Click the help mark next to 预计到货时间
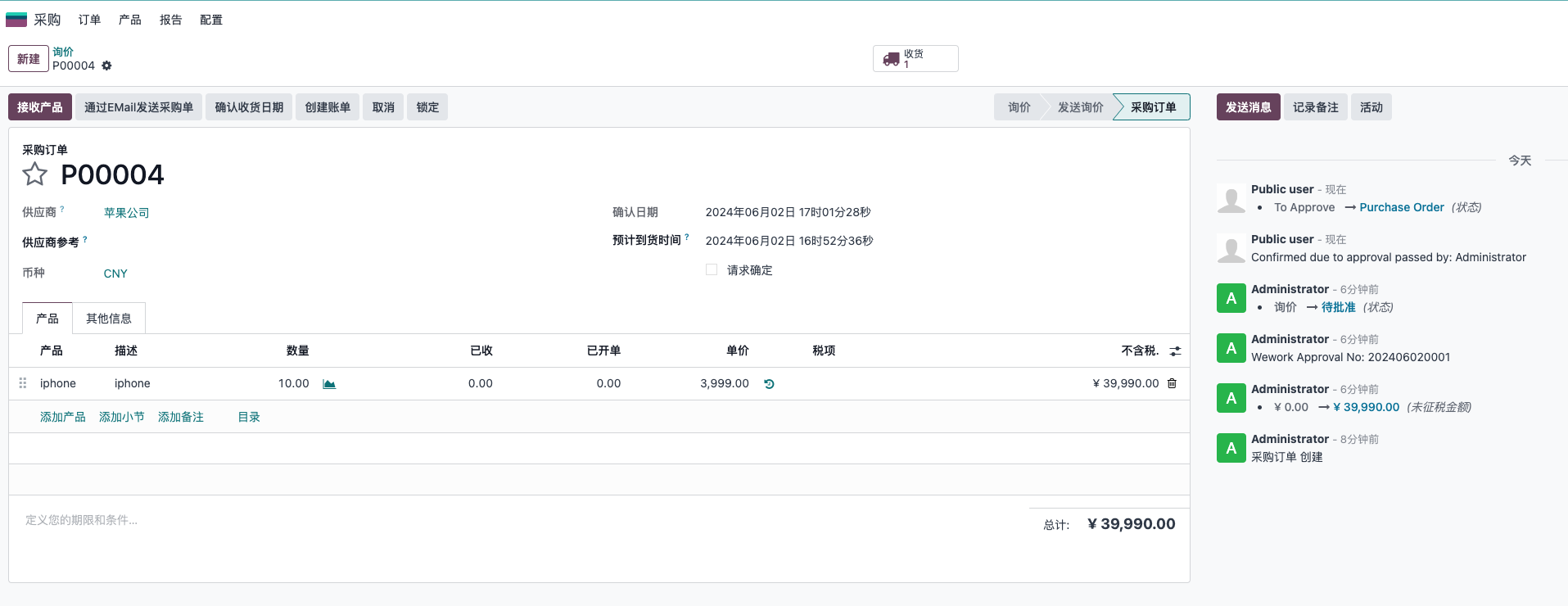This screenshot has width=1568, height=606. (x=687, y=237)
